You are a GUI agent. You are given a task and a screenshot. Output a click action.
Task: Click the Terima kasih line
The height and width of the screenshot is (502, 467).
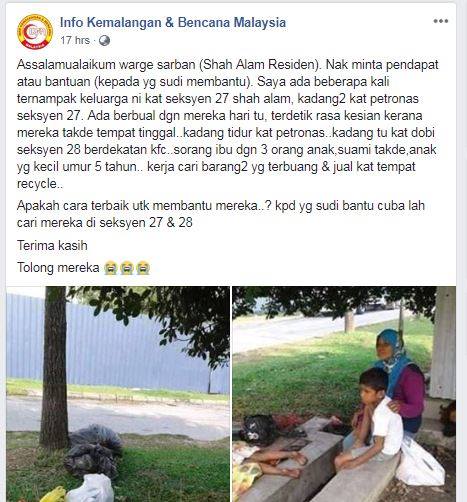coord(52,246)
